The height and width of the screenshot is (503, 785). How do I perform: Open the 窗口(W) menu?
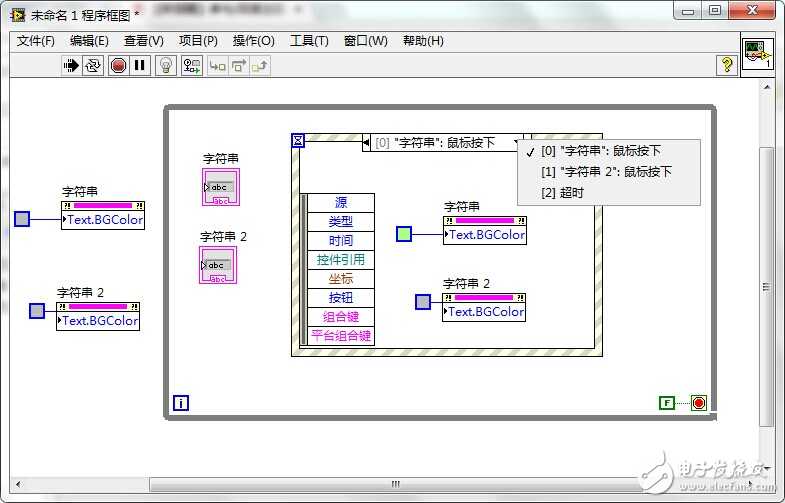click(365, 41)
